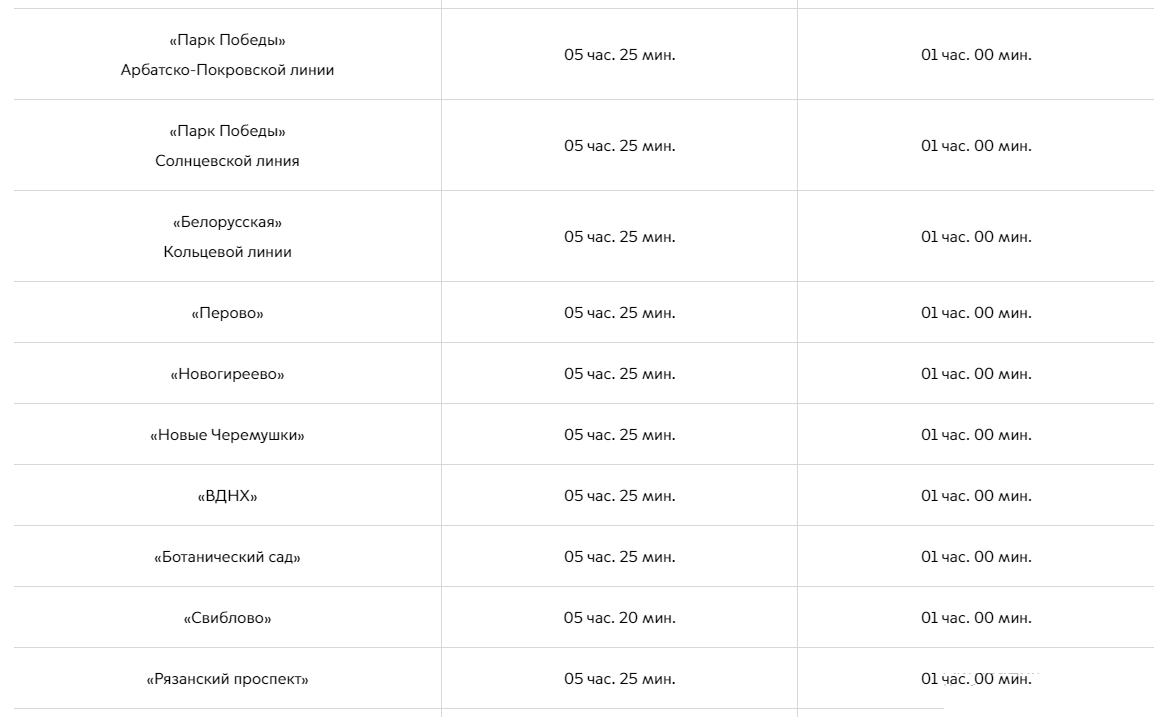Click the 05 час. 25 мин. time for «Рязанский проспект»
The image size is (1166, 717).
coord(619,679)
